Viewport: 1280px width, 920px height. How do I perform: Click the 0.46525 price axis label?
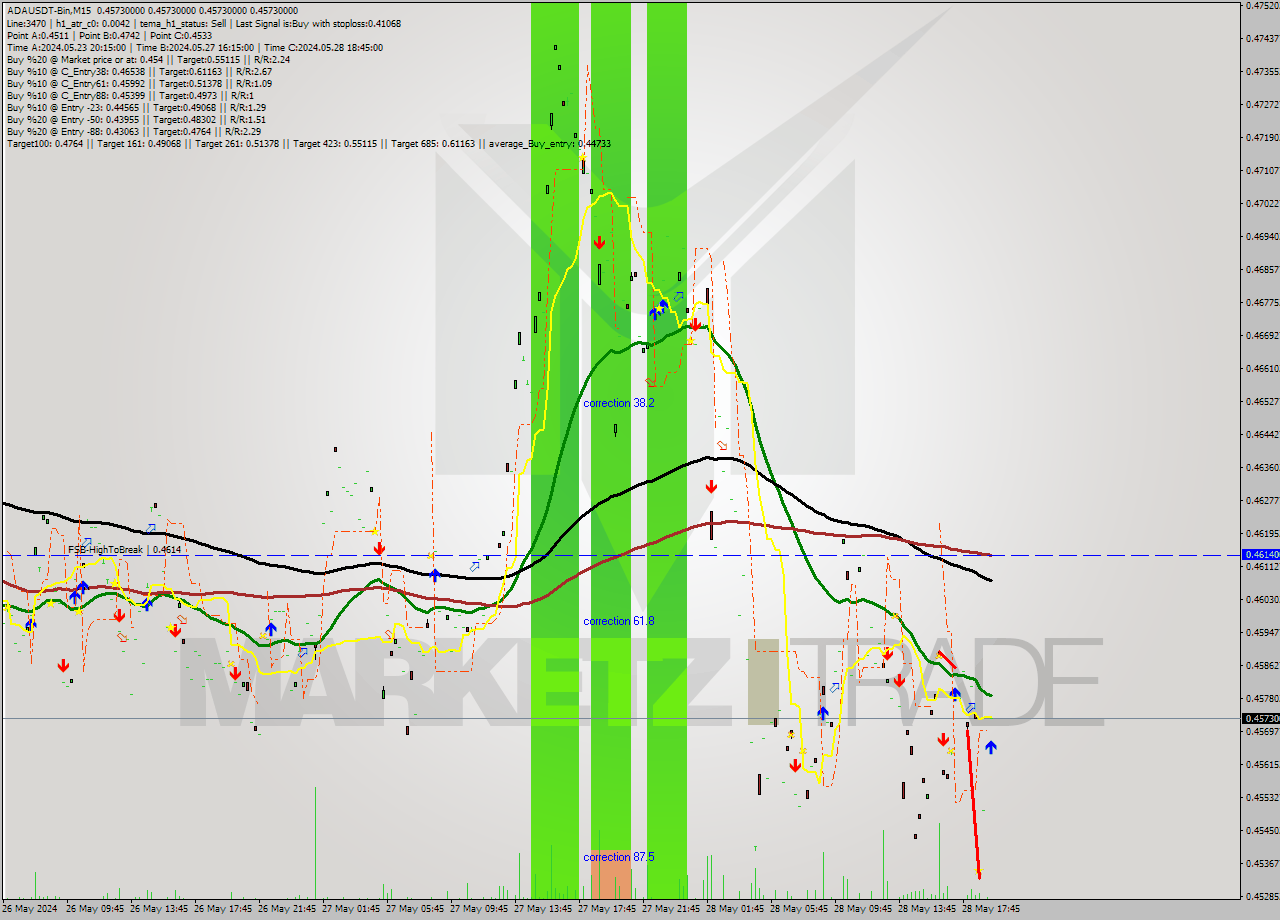pos(1261,401)
